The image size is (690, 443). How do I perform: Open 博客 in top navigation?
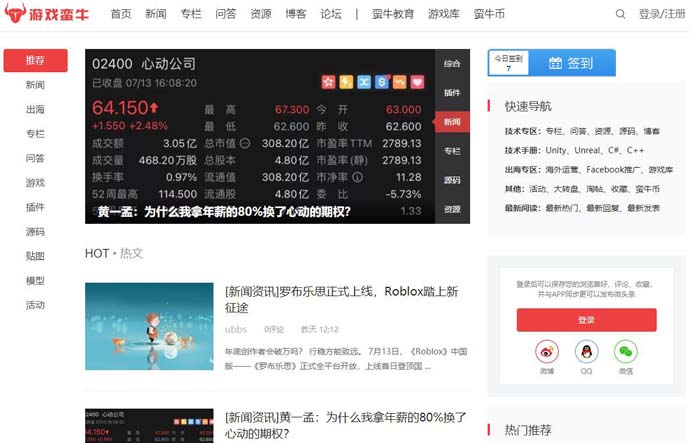(x=296, y=14)
